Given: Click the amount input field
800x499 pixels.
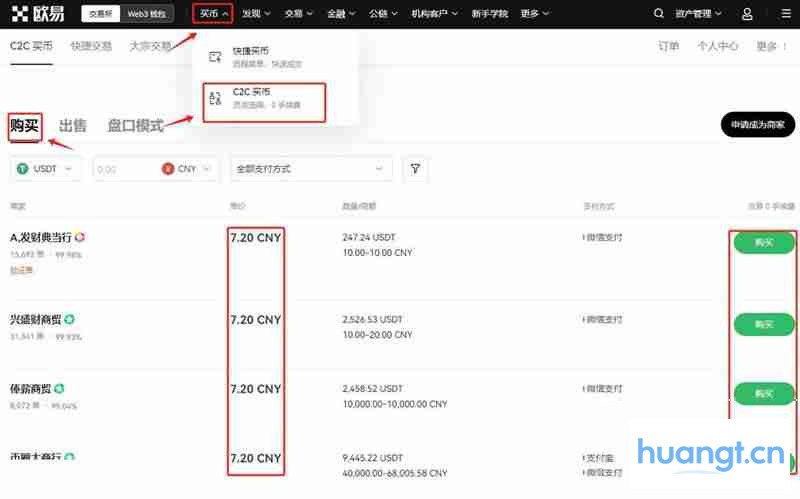Looking at the screenshot, I should 125,169.
